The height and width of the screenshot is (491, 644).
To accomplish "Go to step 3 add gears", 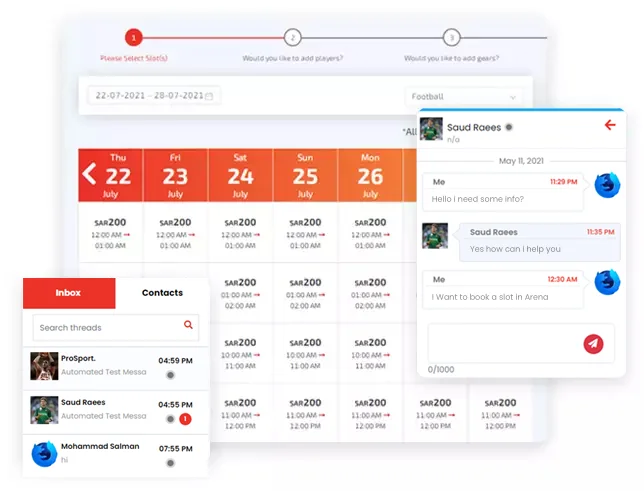I will (x=452, y=38).
